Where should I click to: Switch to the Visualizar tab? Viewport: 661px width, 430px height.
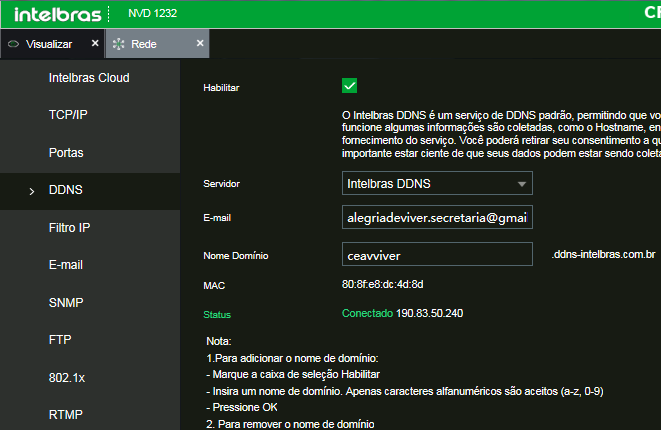point(48,45)
